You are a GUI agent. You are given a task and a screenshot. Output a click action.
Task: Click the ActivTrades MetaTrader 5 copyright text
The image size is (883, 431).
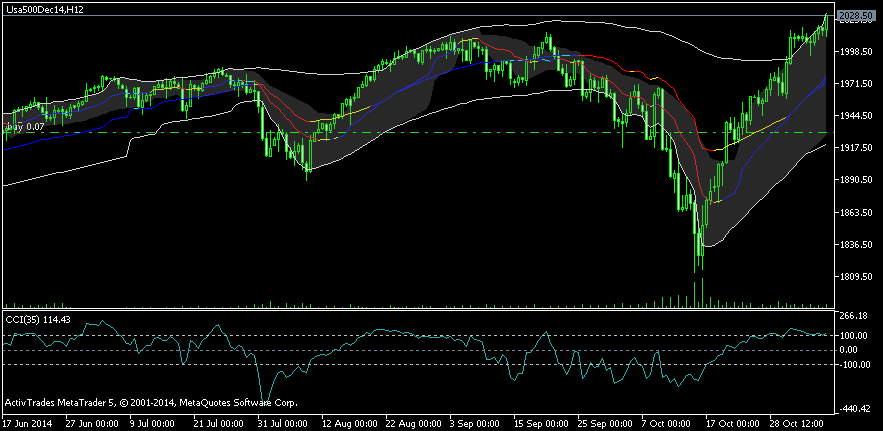151,403
